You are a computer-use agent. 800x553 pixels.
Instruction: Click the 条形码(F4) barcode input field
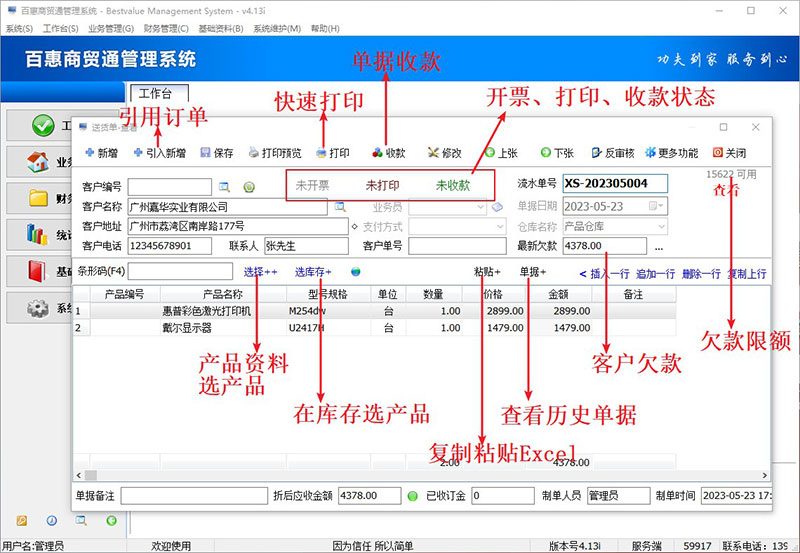coord(180,271)
